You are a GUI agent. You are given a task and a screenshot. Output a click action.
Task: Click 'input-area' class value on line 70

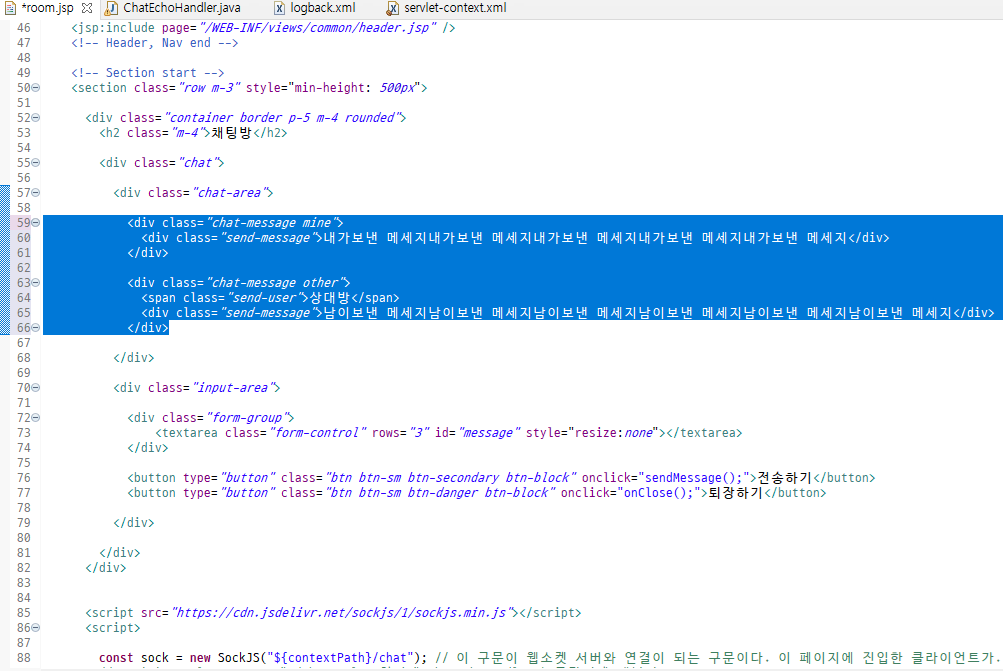point(233,388)
